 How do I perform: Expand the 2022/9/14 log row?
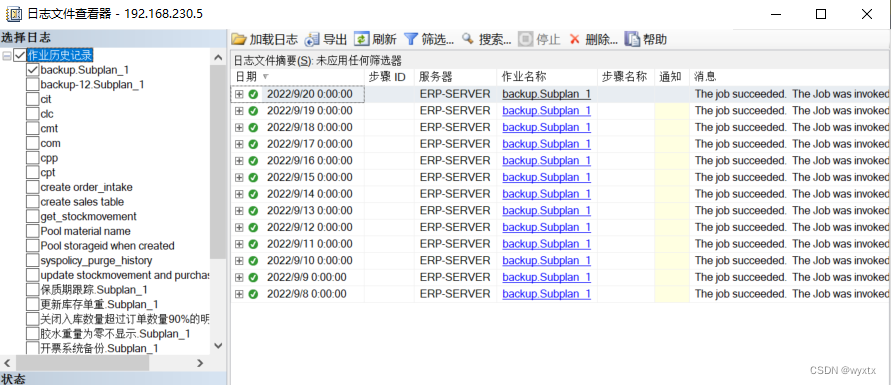click(x=239, y=194)
